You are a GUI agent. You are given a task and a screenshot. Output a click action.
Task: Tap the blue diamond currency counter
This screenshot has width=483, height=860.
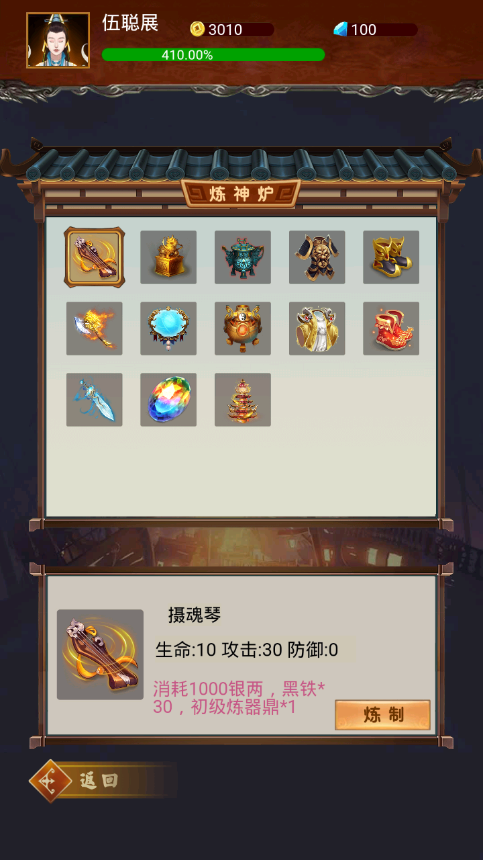point(375,29)
